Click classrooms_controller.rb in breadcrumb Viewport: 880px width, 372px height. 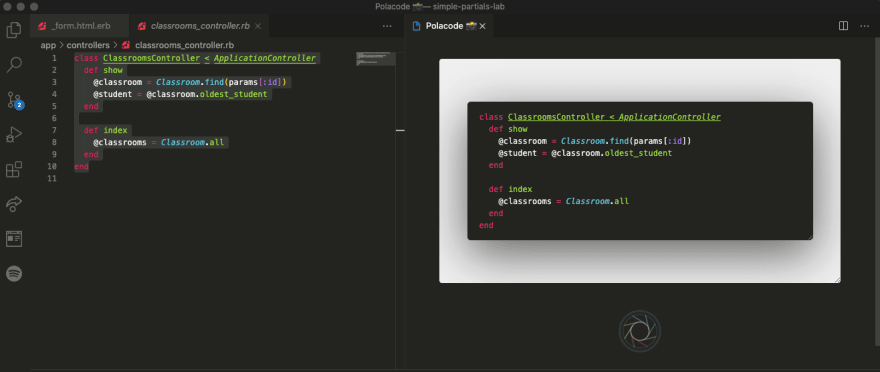coord(185,45)
